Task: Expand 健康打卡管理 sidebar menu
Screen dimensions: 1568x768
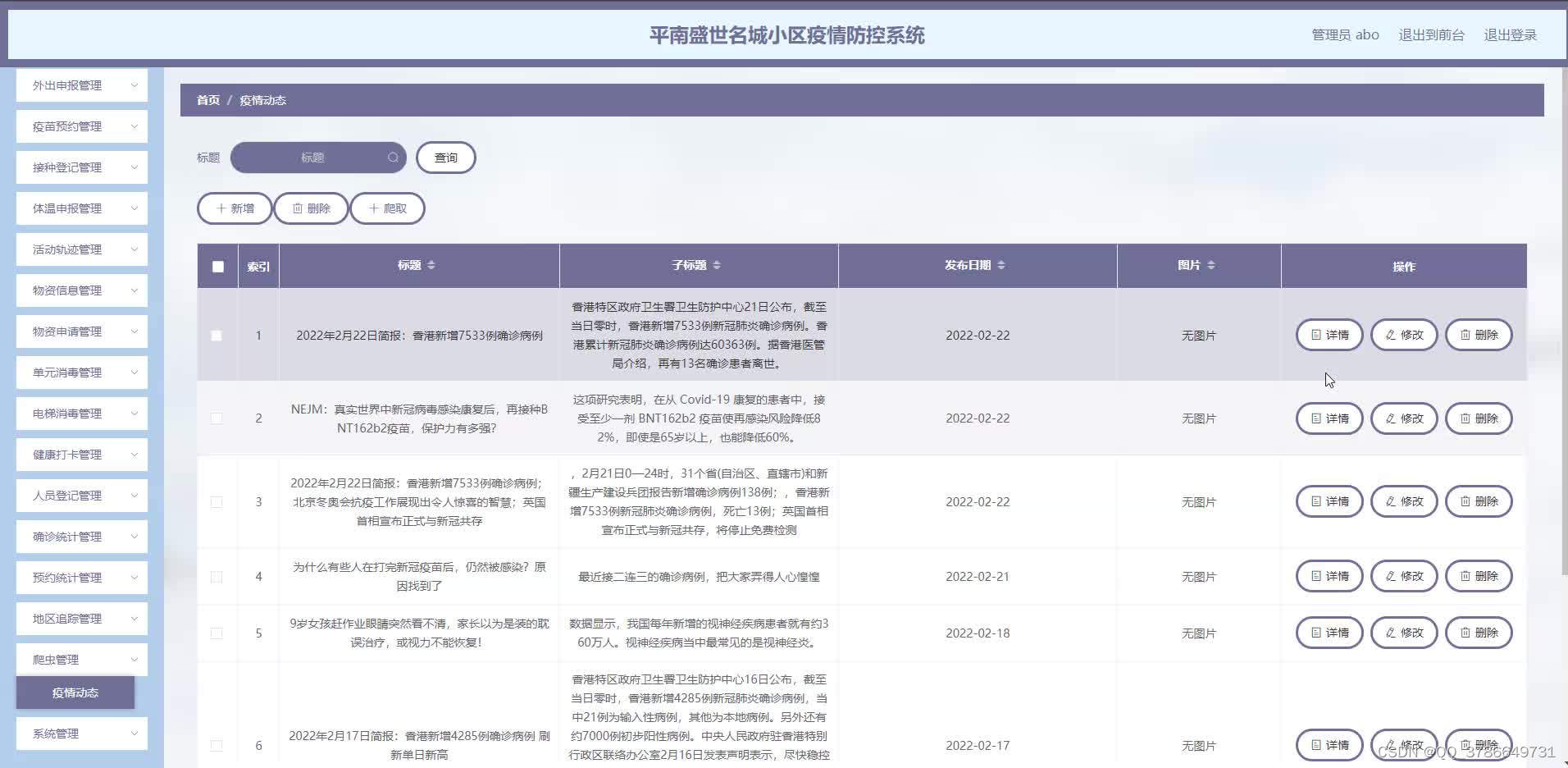Action: [x=82, y=455]
